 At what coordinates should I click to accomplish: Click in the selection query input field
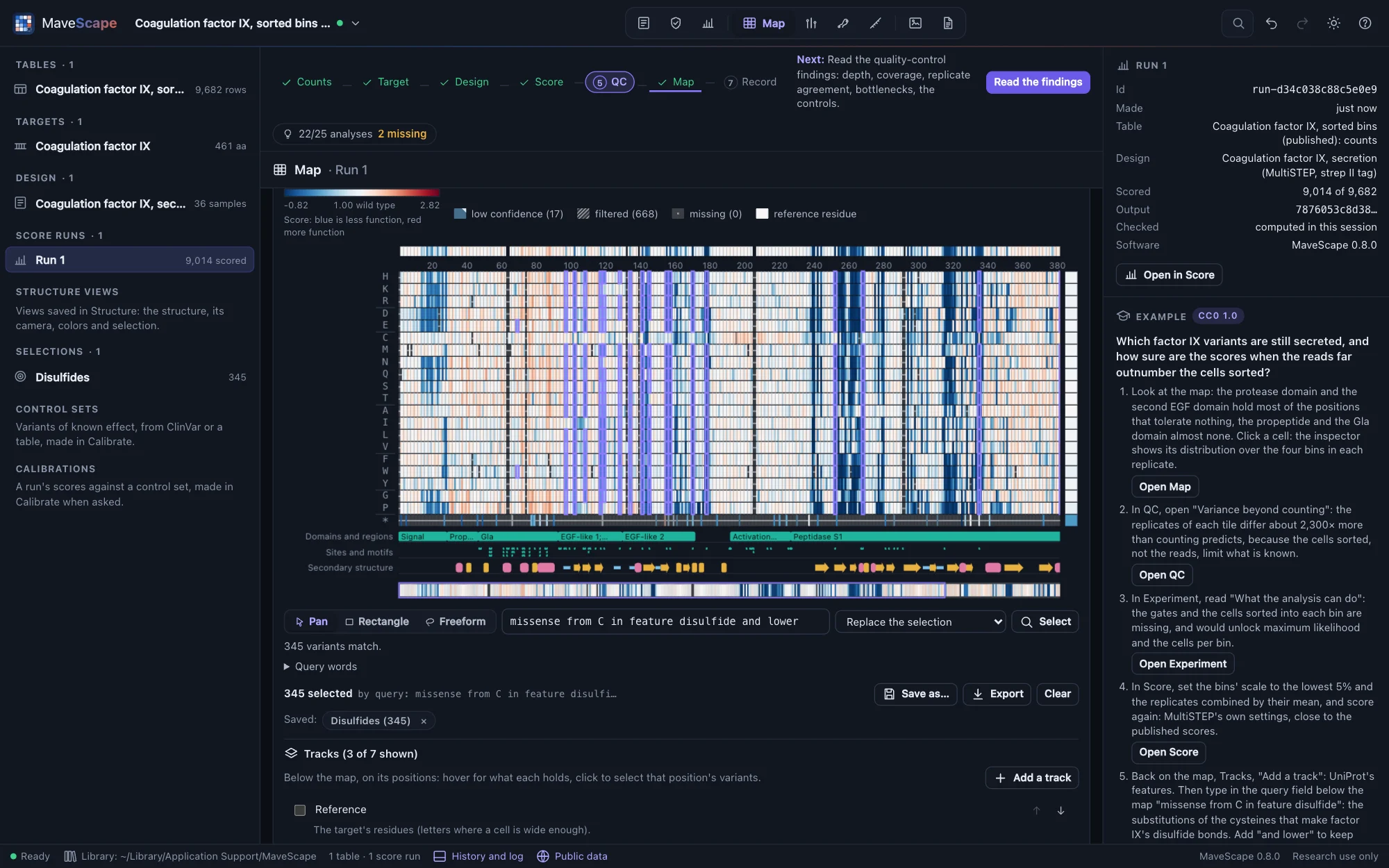tap(665, 621)
